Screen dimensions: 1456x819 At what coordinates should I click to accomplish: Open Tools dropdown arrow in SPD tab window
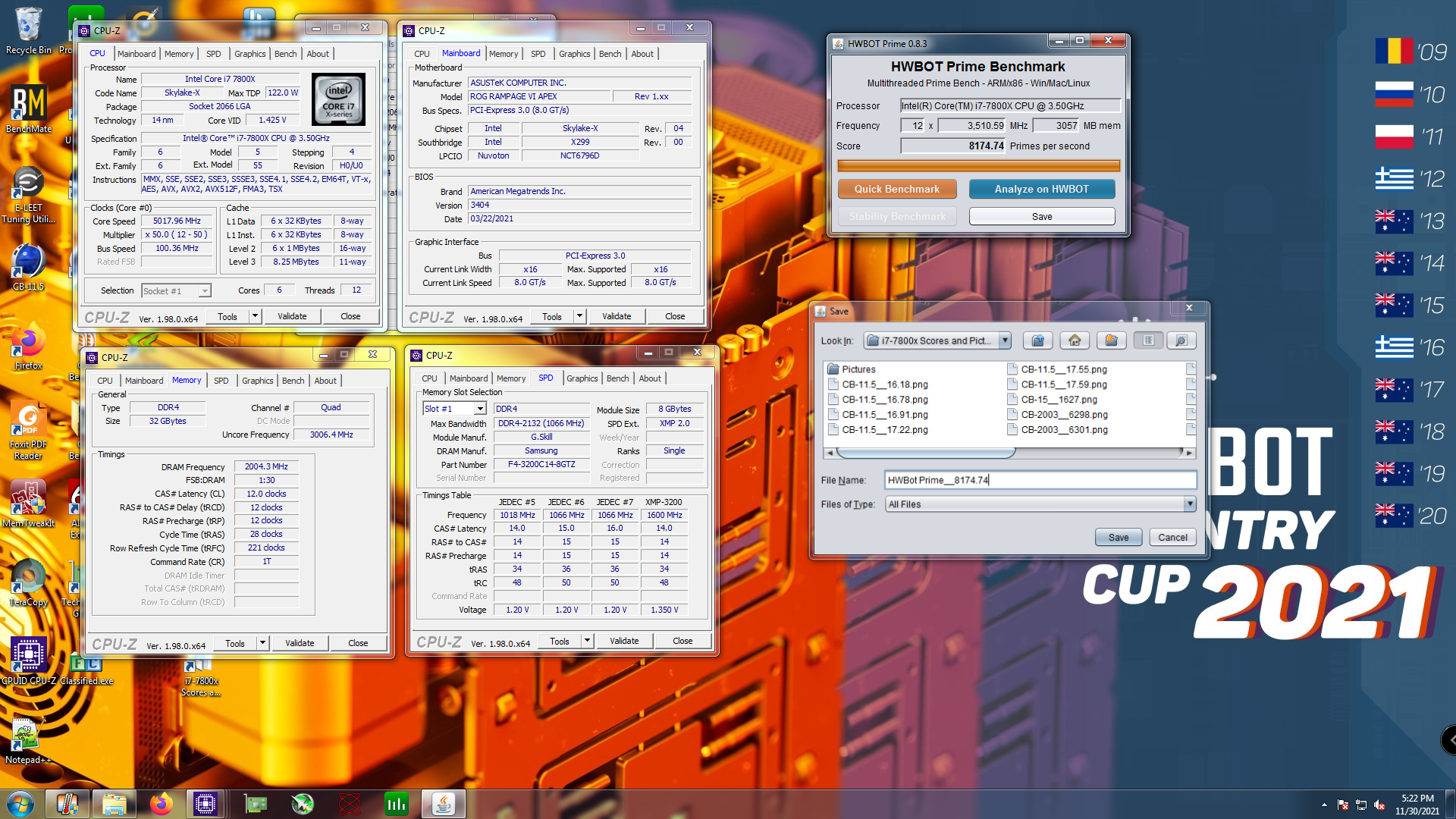(x=588, y=641)
